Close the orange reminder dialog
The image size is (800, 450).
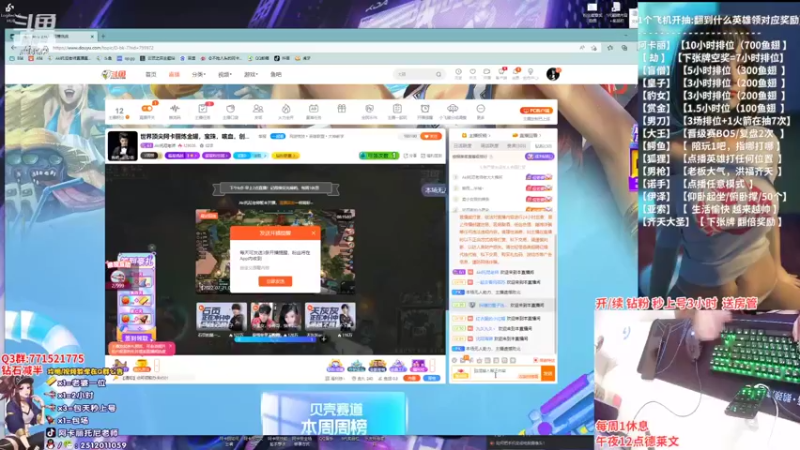coord(313,233)
